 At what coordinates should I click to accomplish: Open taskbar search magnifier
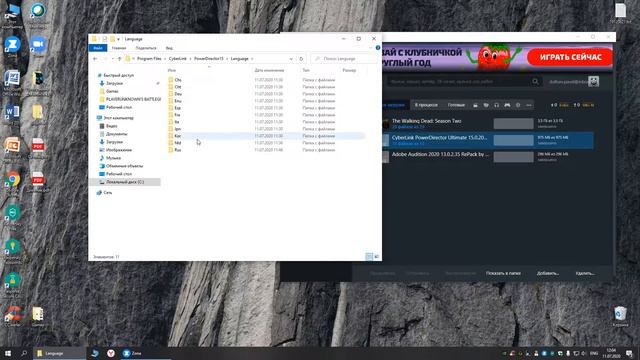(x=24, y=353)
